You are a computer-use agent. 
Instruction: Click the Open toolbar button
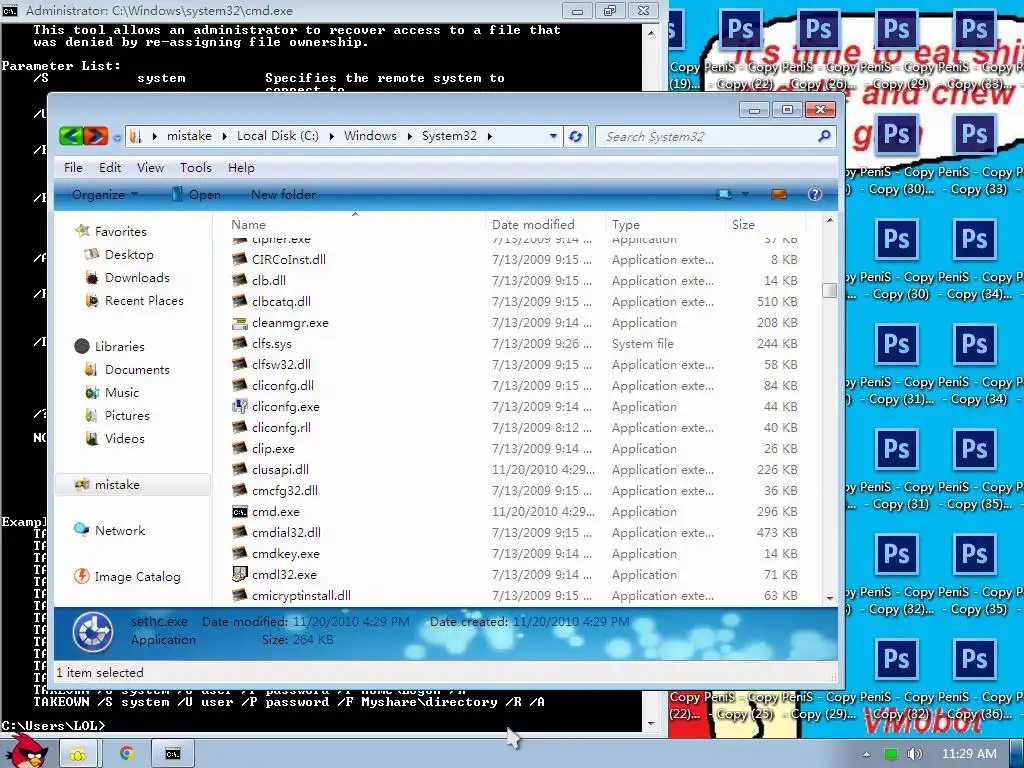[196, 194]
